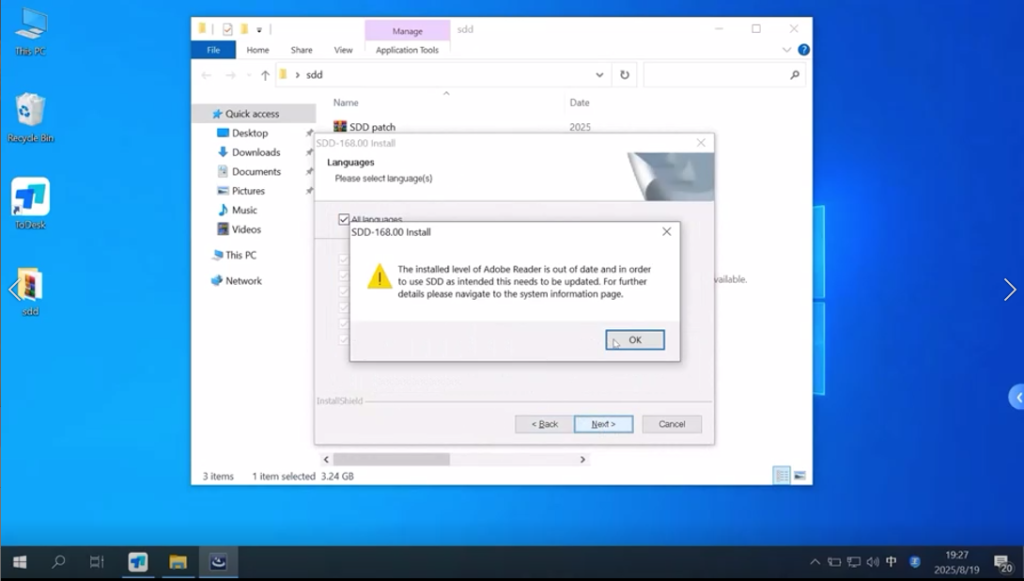Click the Search icon in the taskbar
The width and height of the screenshot is (1024, 581).
58,563
